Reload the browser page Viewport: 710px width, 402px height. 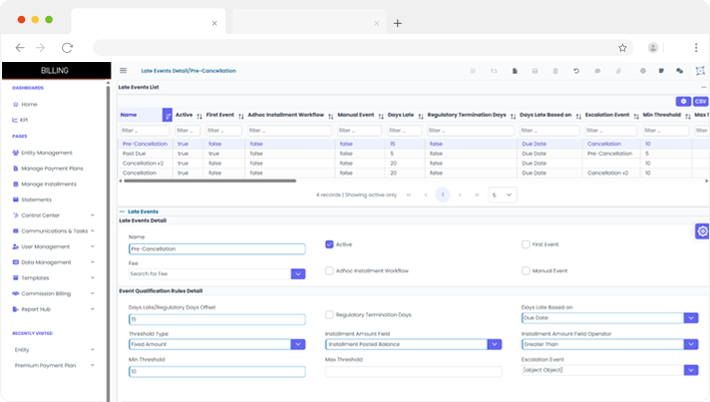67,48
